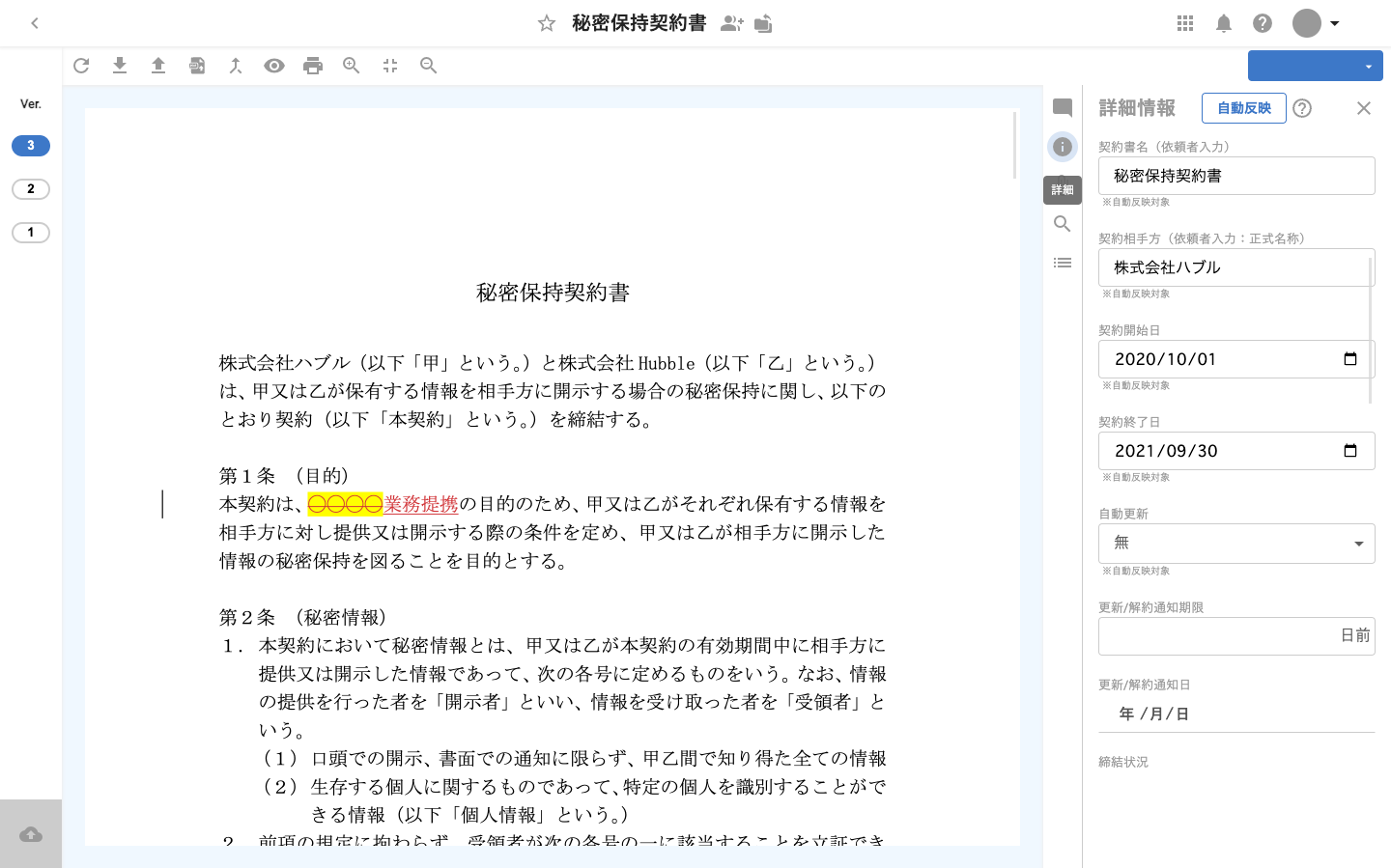
Task: Toggle the eye preview icon in toolbar
Action: point(274,66)
